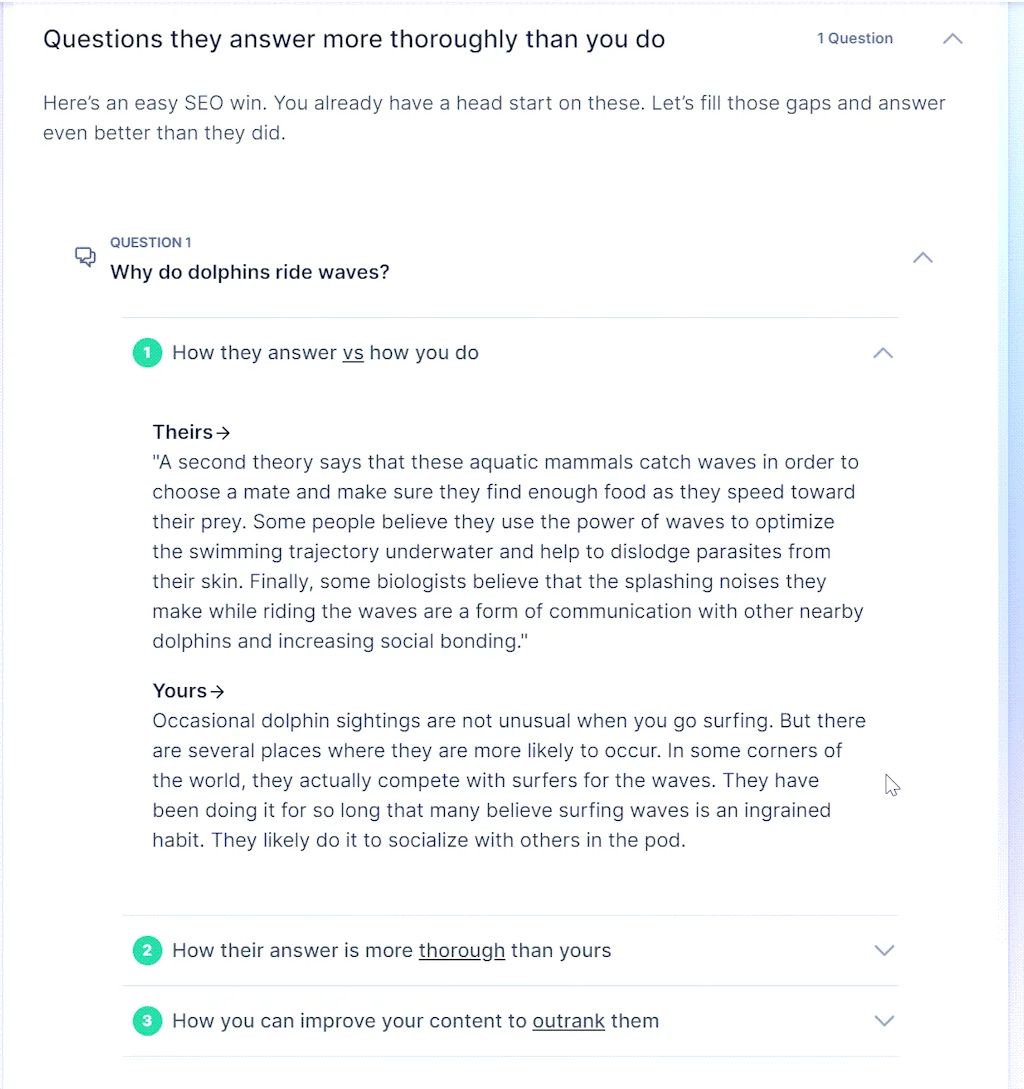Click the 'QUESTION 1' small label
This screenshot has height=1089, width=1024.
151,243
